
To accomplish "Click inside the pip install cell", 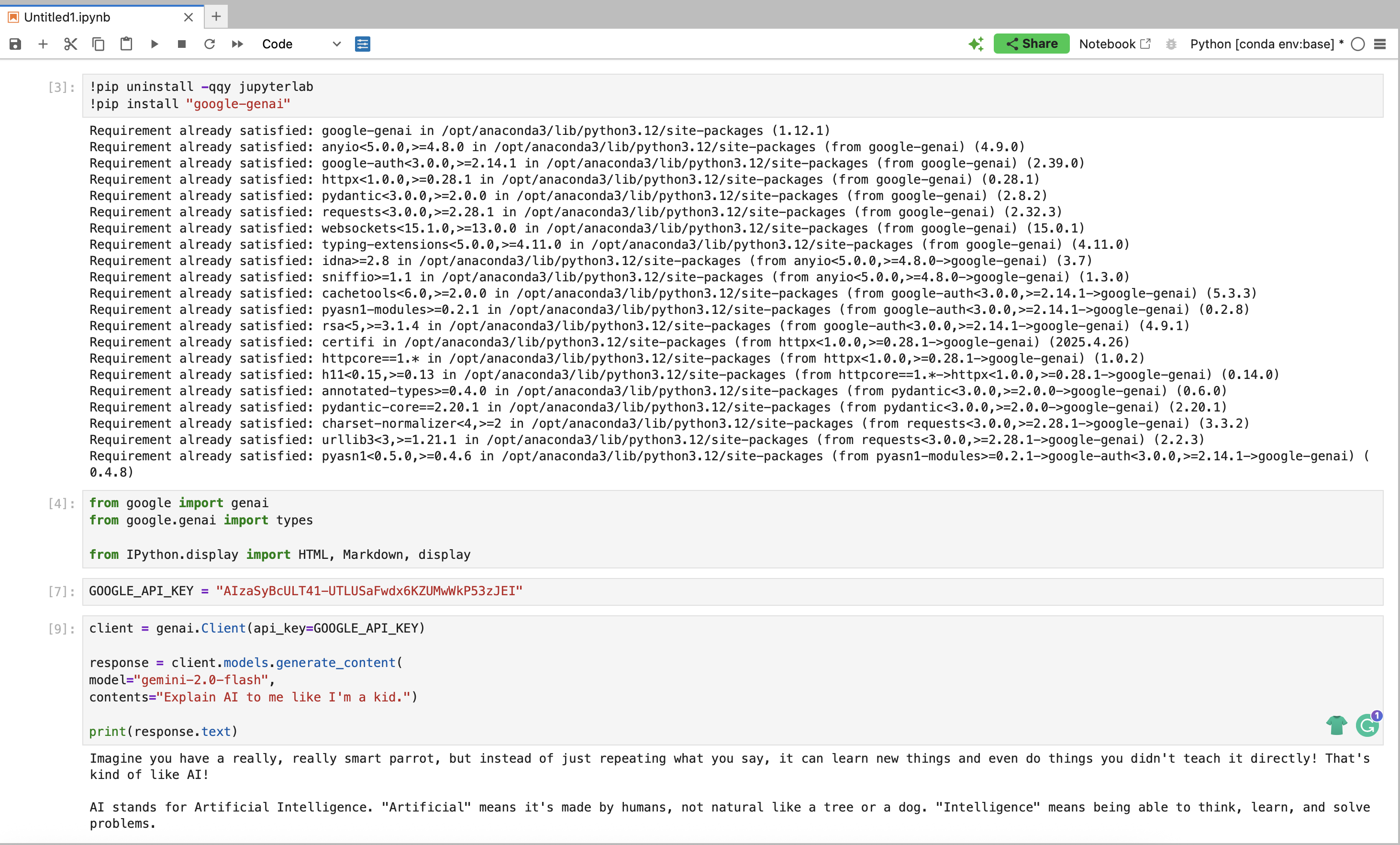I will pos(733,96).
